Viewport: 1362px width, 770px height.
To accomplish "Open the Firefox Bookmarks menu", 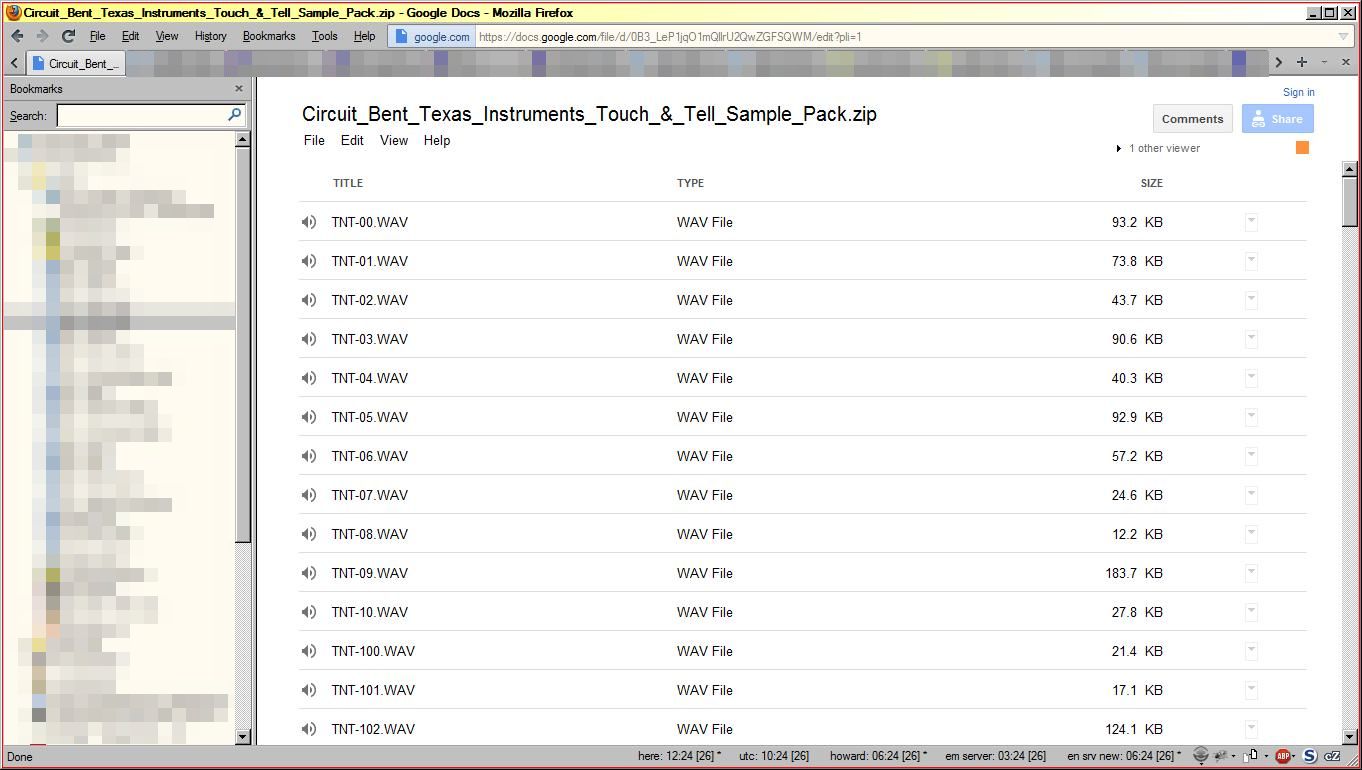I will click(269, 36).
